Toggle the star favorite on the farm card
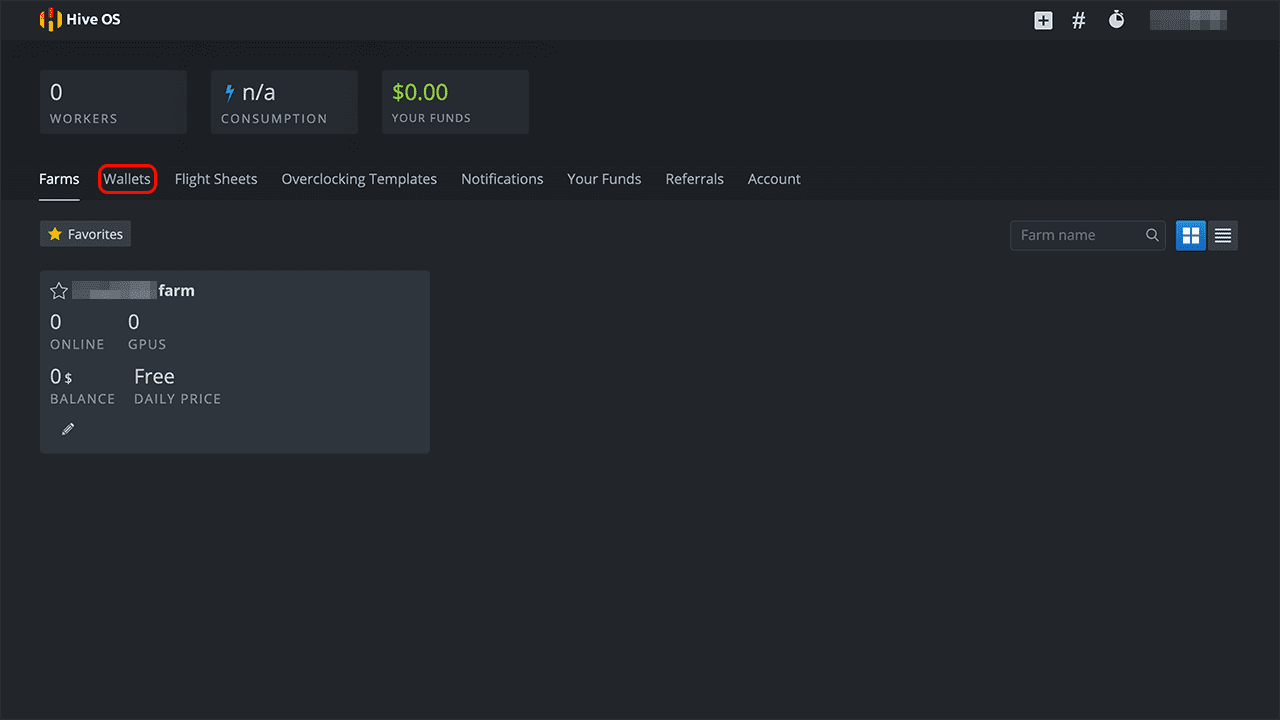Viewport: 1280px width, 720px height. [59, 291]
